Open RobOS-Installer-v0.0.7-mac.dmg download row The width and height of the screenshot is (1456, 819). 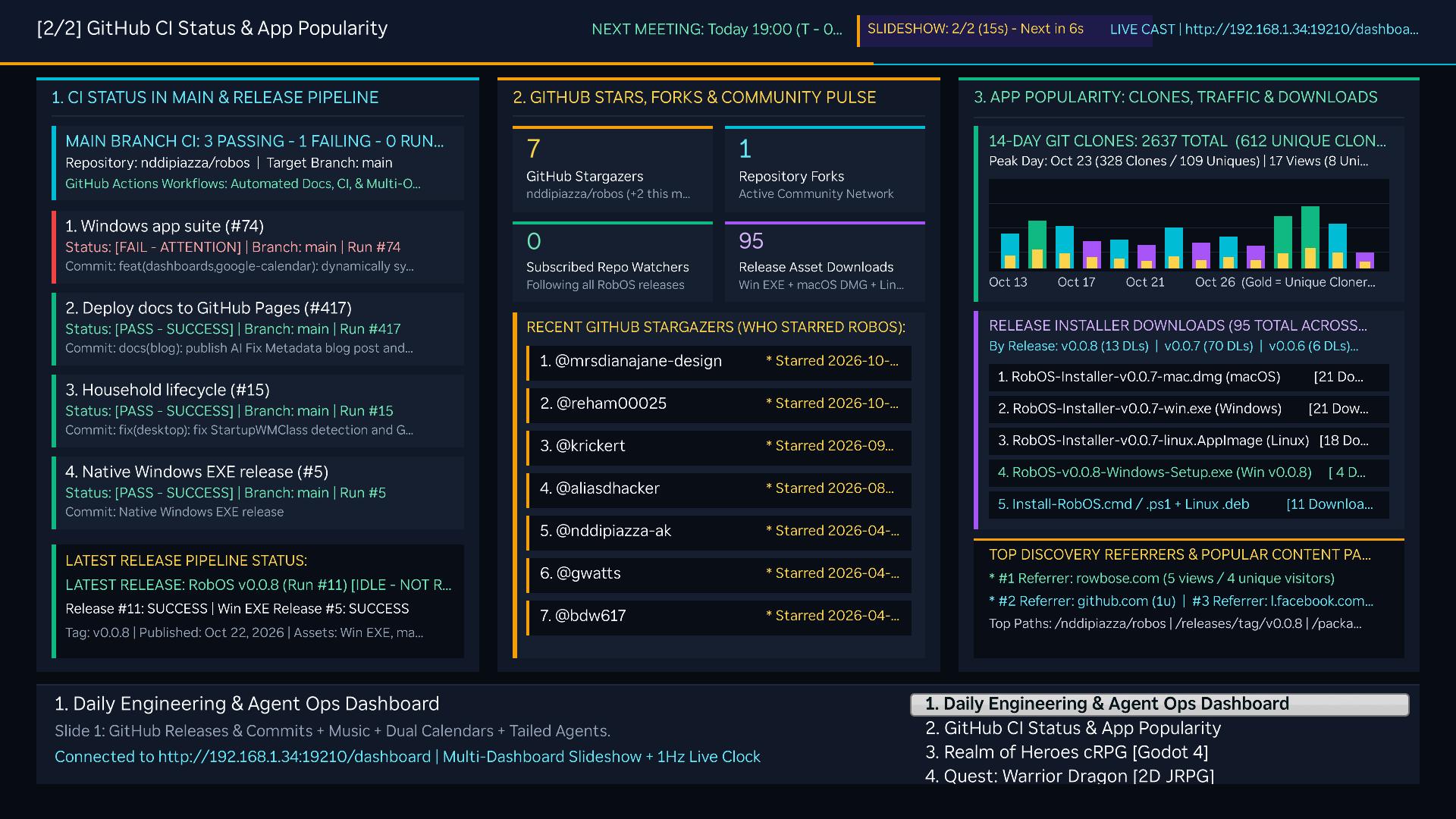tap(1189, 377)
